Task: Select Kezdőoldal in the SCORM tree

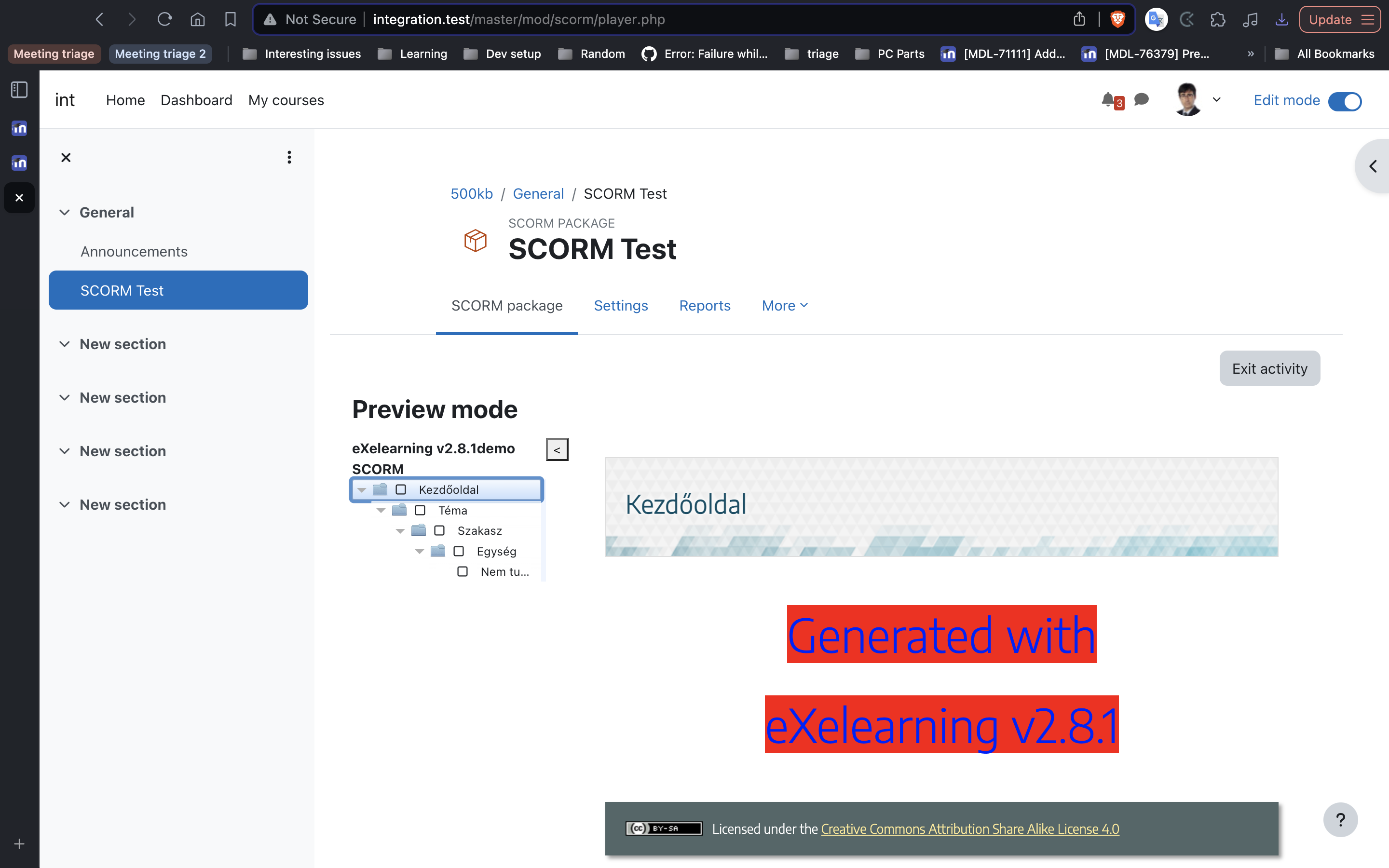Action: 448,489
